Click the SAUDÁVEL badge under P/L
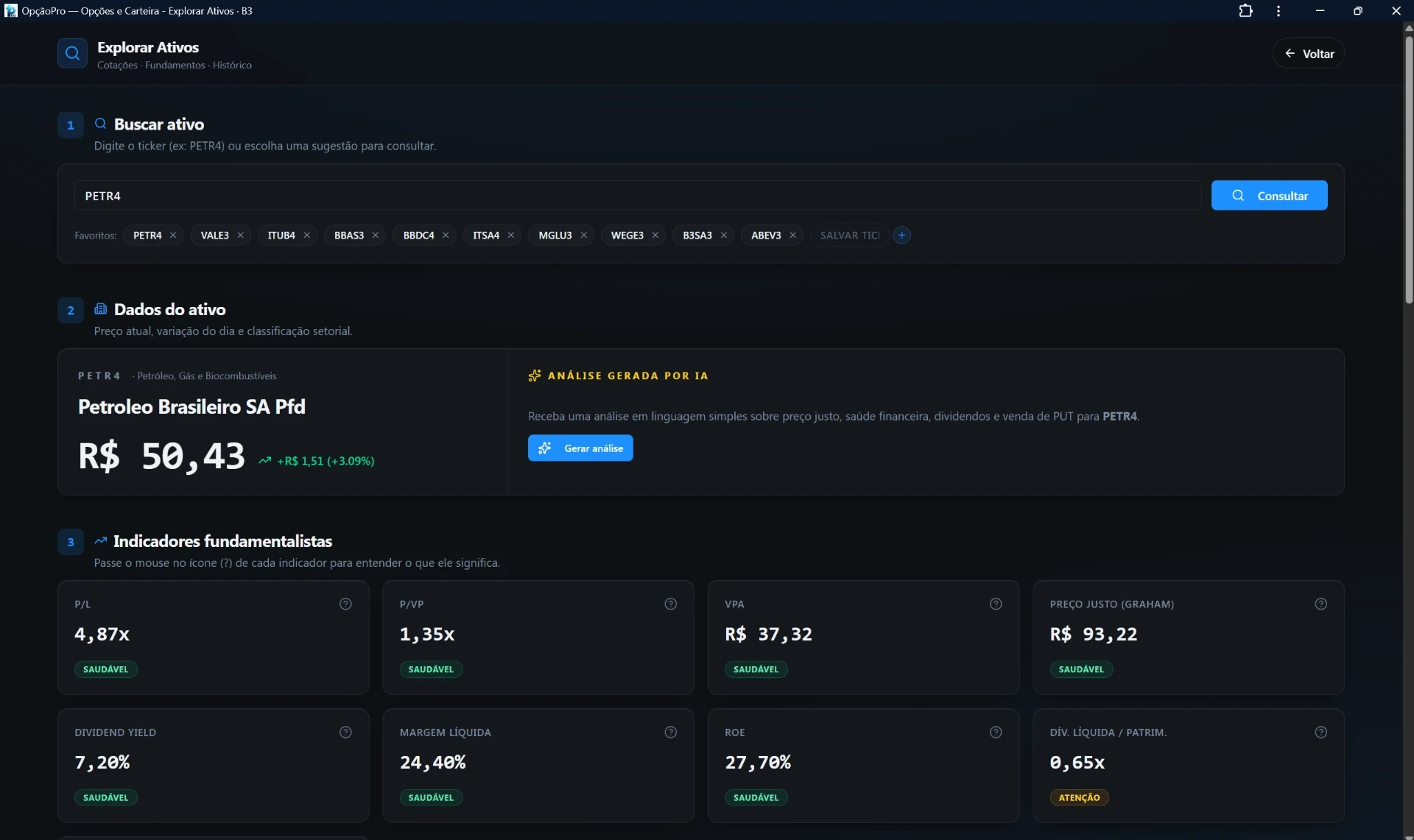Screen dimensions: 1414x840 tap(105, 670)
